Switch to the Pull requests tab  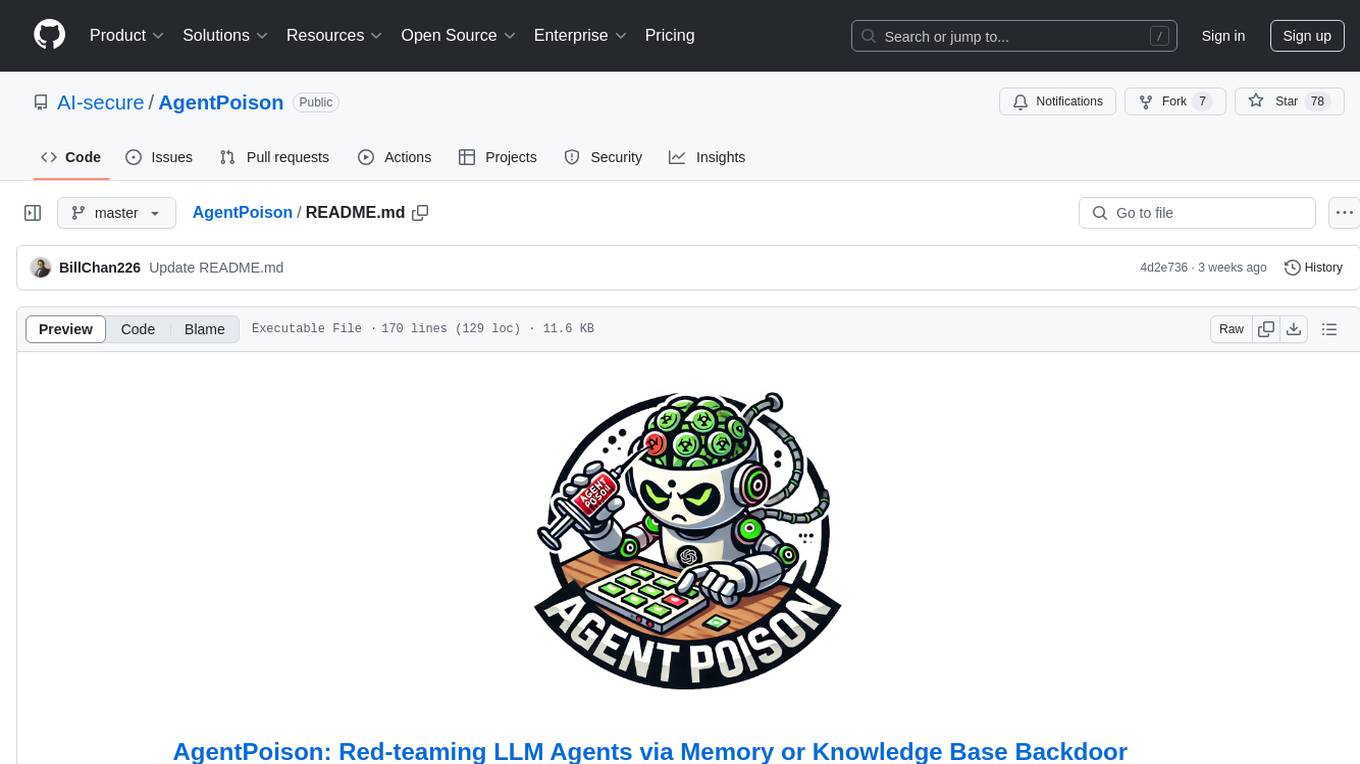274,157
